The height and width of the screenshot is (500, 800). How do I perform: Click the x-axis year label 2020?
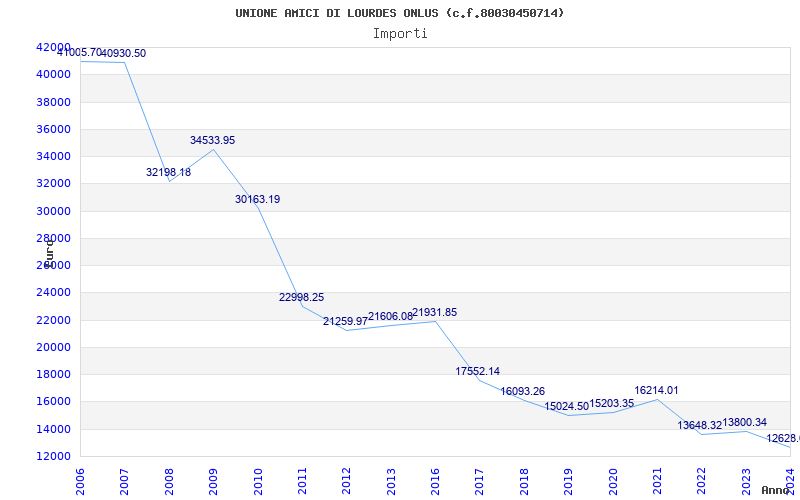tap(613, 482)
